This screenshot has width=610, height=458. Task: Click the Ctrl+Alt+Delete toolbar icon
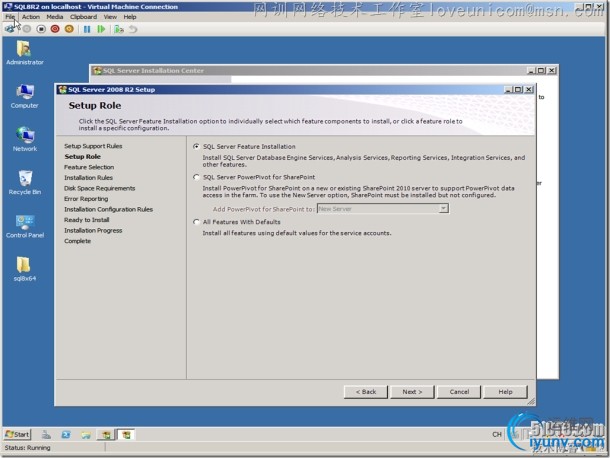pyautogui.click(x=9, y=29)
